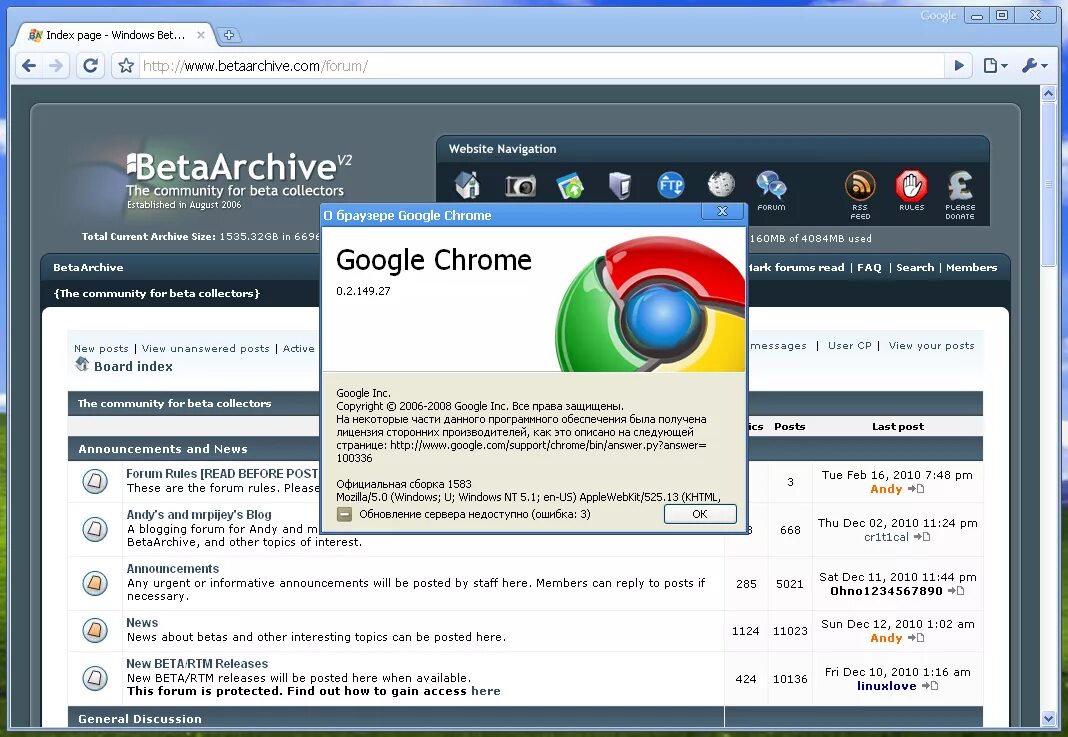
Task: Open the Search link
Action: tap(915, 268)
